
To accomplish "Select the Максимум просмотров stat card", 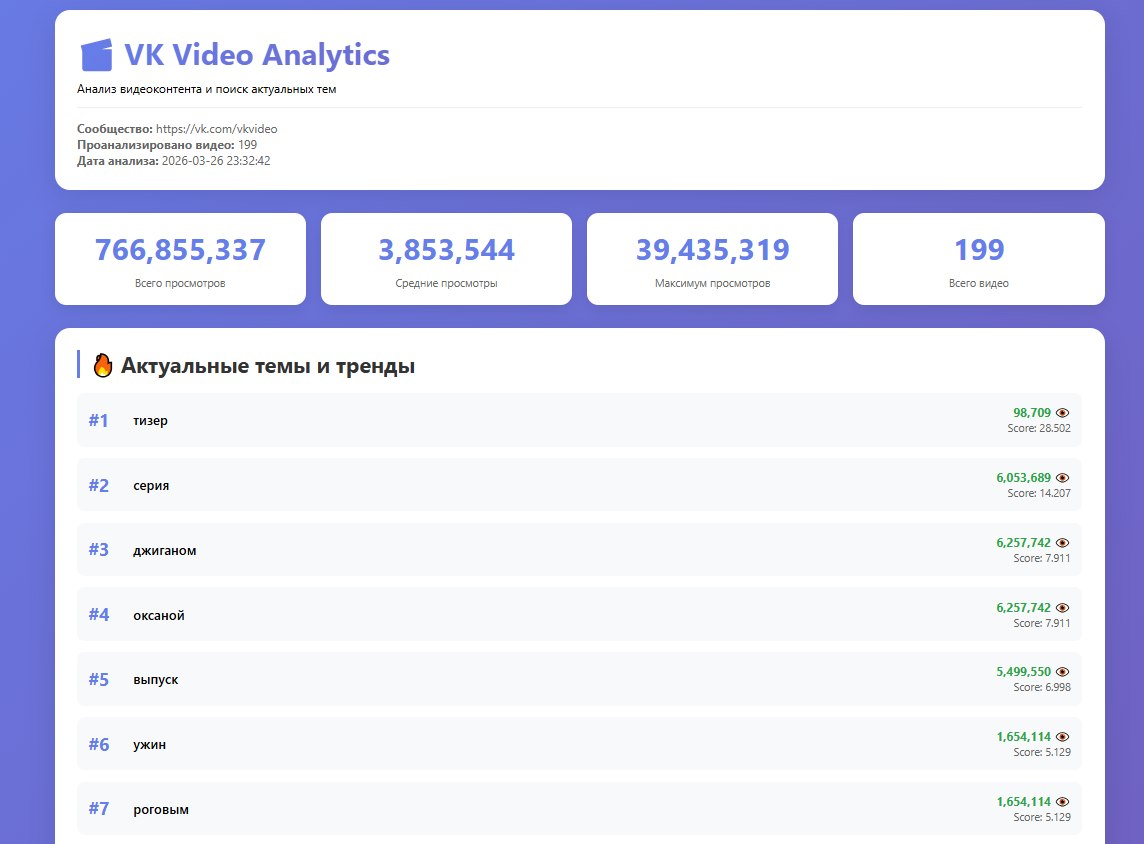I will pos(712,259).
